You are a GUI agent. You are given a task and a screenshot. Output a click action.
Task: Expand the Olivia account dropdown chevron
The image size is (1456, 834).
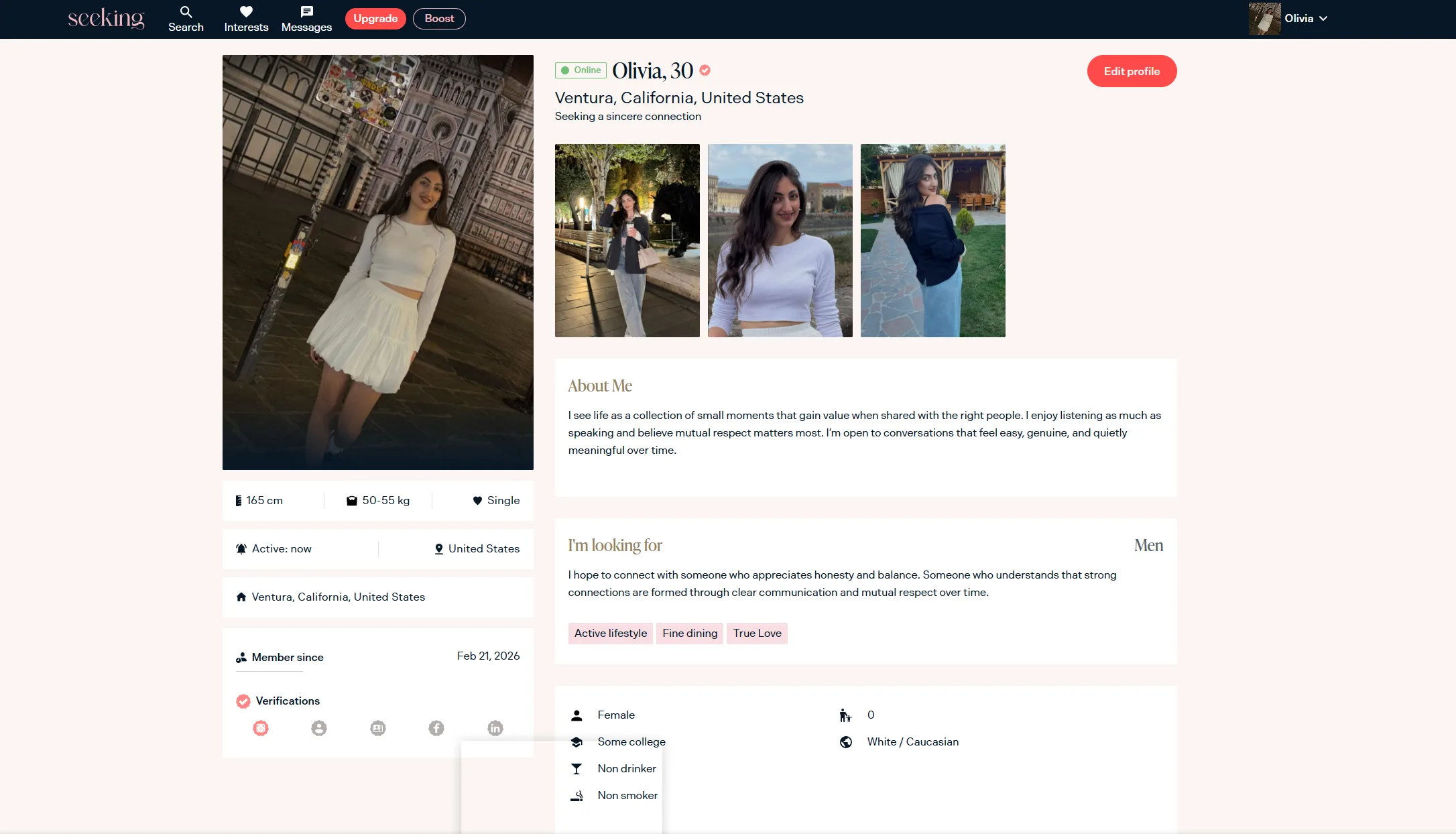1323,19
